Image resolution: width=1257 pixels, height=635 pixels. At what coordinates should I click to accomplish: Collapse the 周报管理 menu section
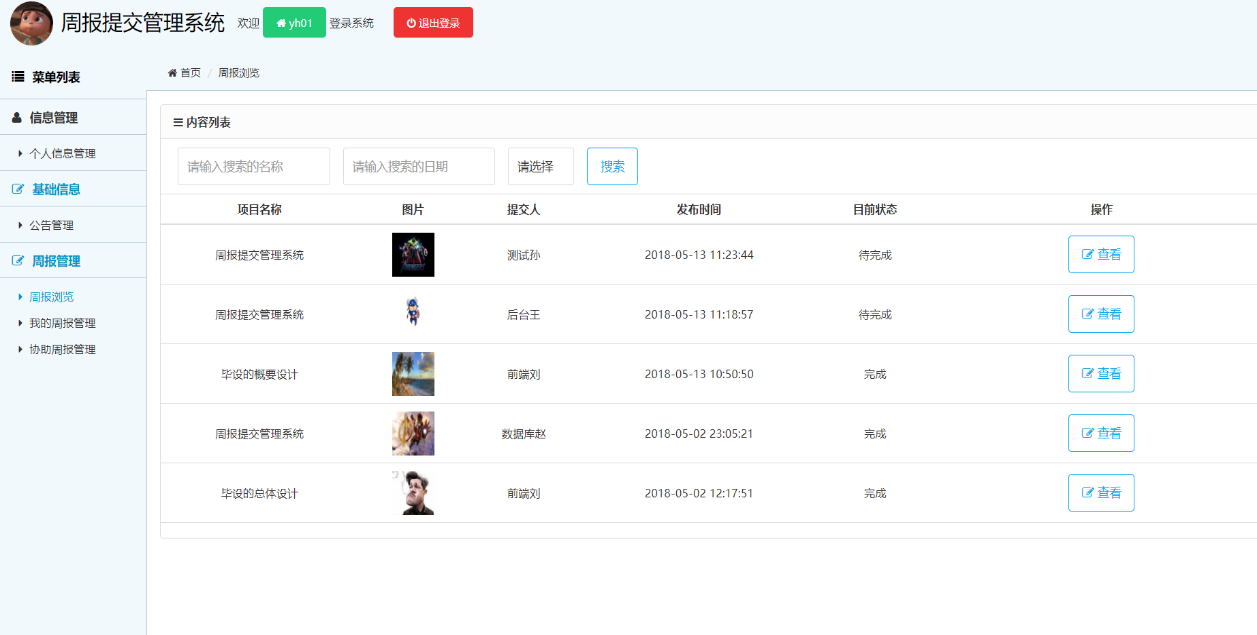tap(73, 261)
